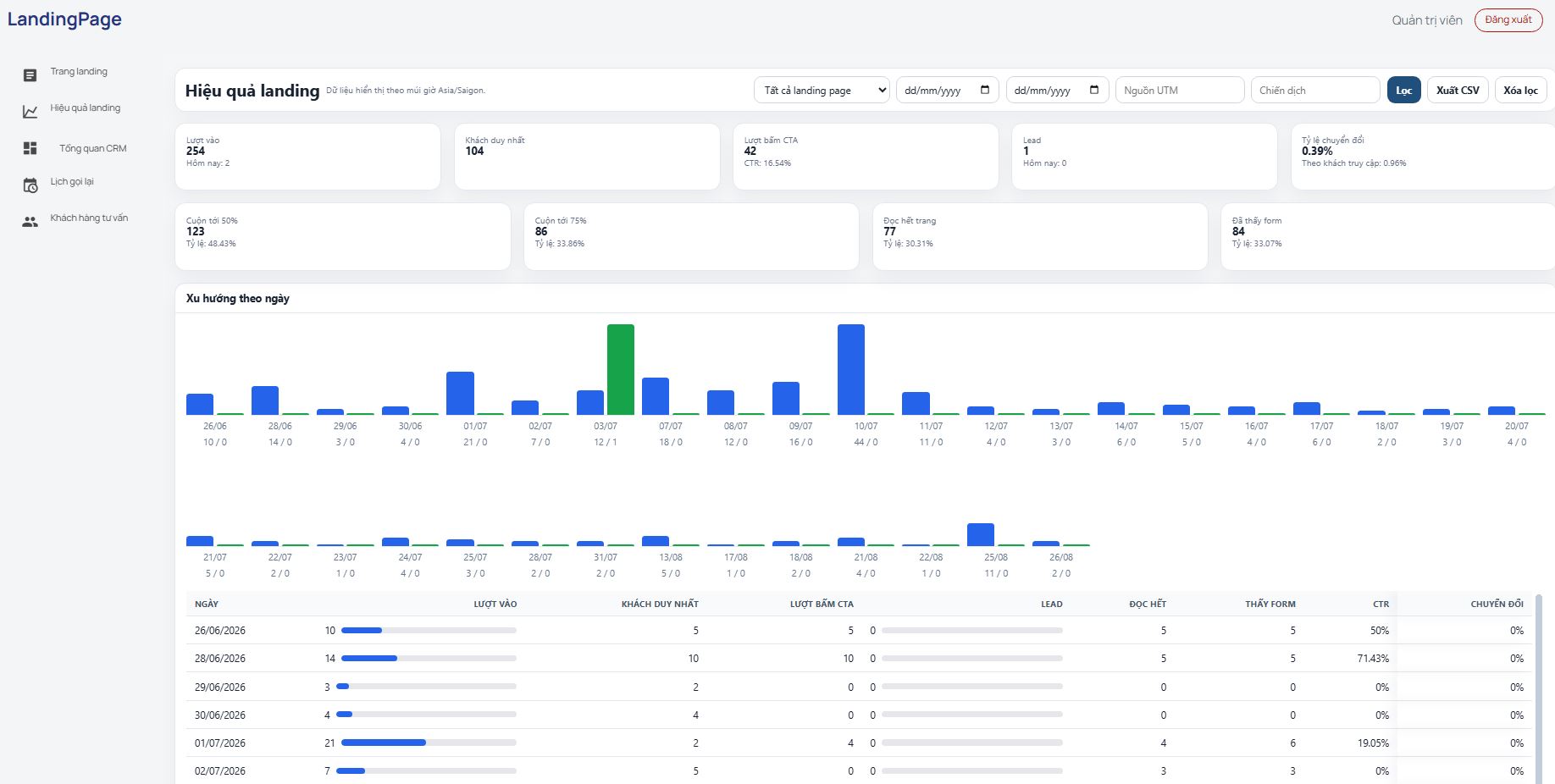Click the blue visits bar for 25/08
Image resolution: width=1555 pixels, height=784 pixels.
pos(981,534)
